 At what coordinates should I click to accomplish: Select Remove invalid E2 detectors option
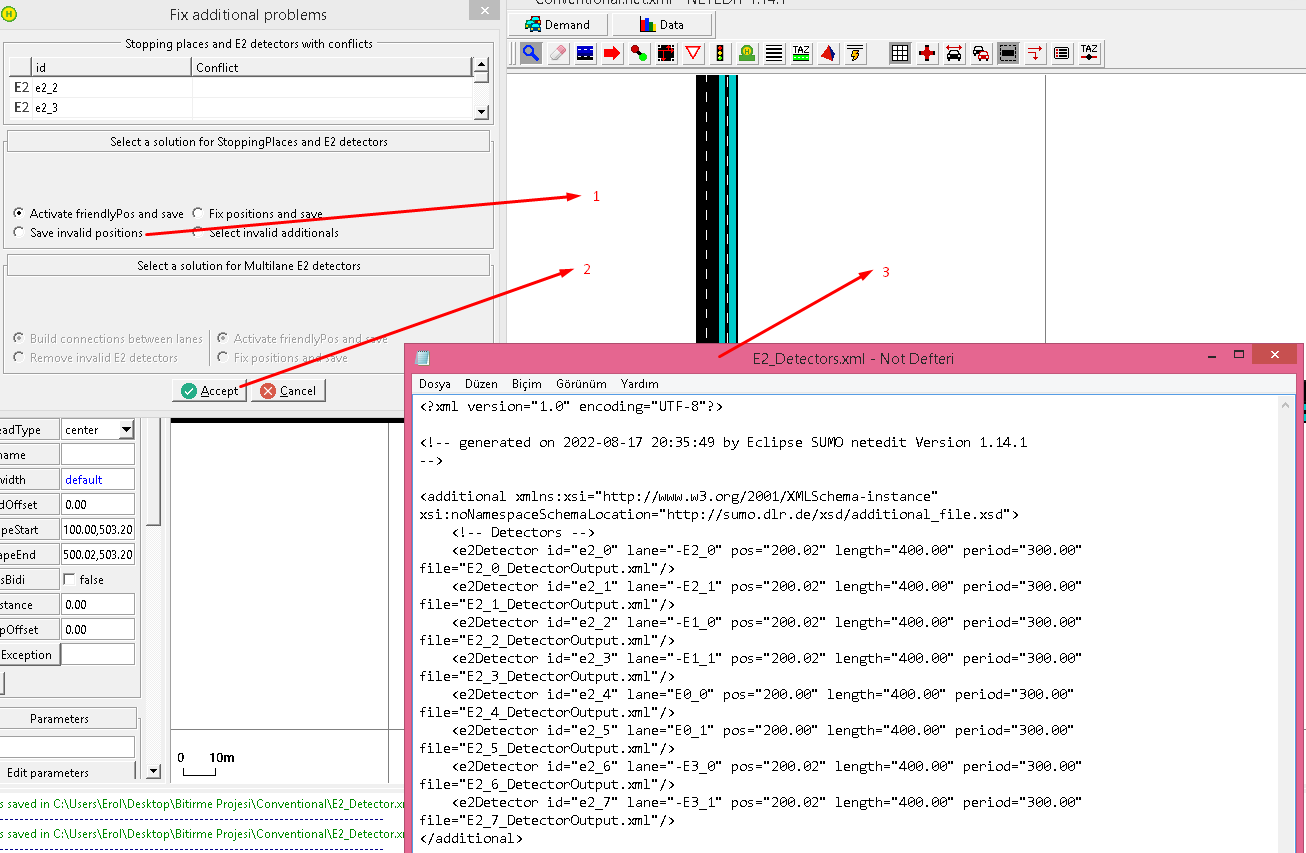click(x=95, y=358)
